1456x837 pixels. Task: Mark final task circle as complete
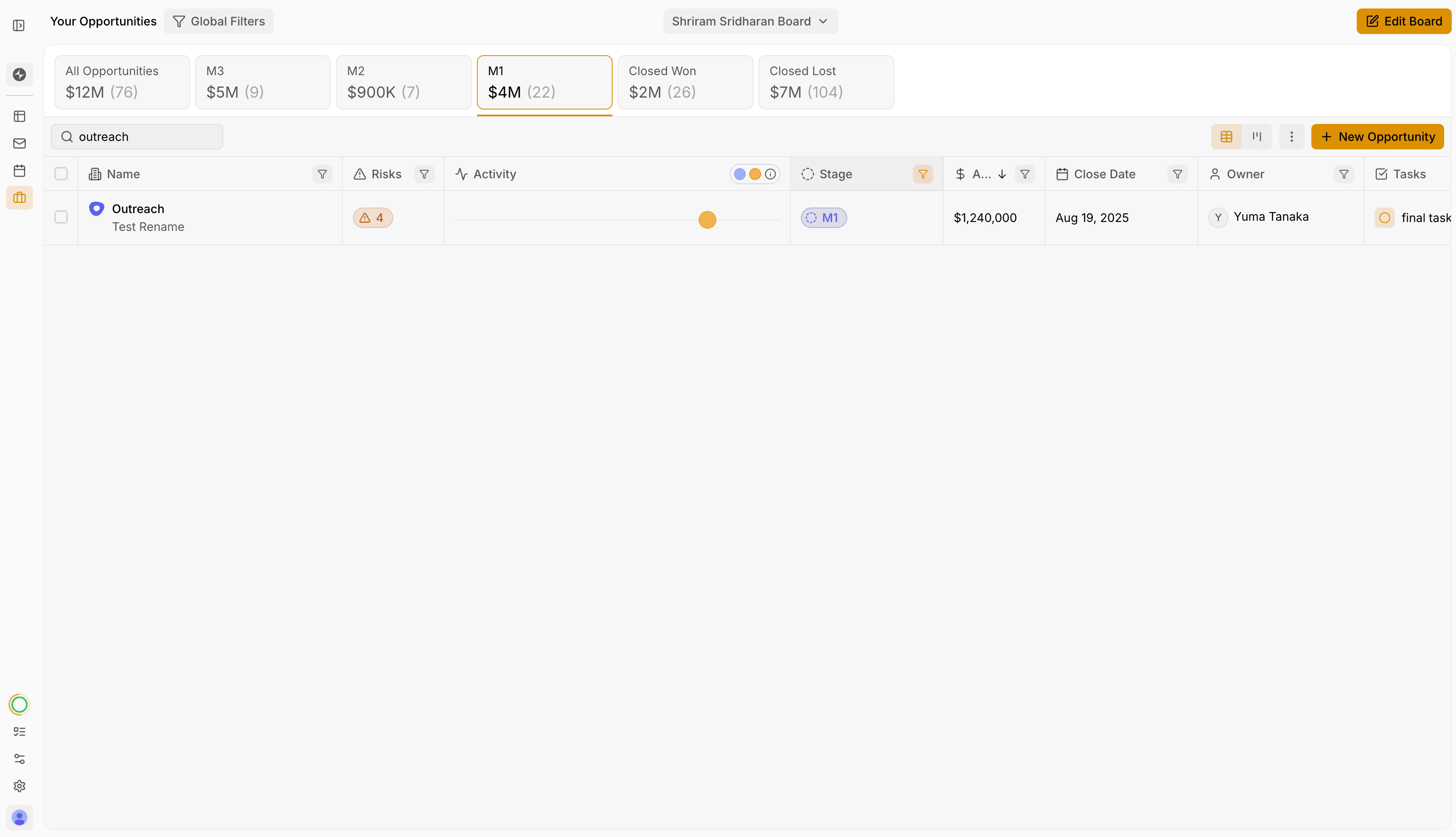pyautogui.click(x=1385, y=218)
